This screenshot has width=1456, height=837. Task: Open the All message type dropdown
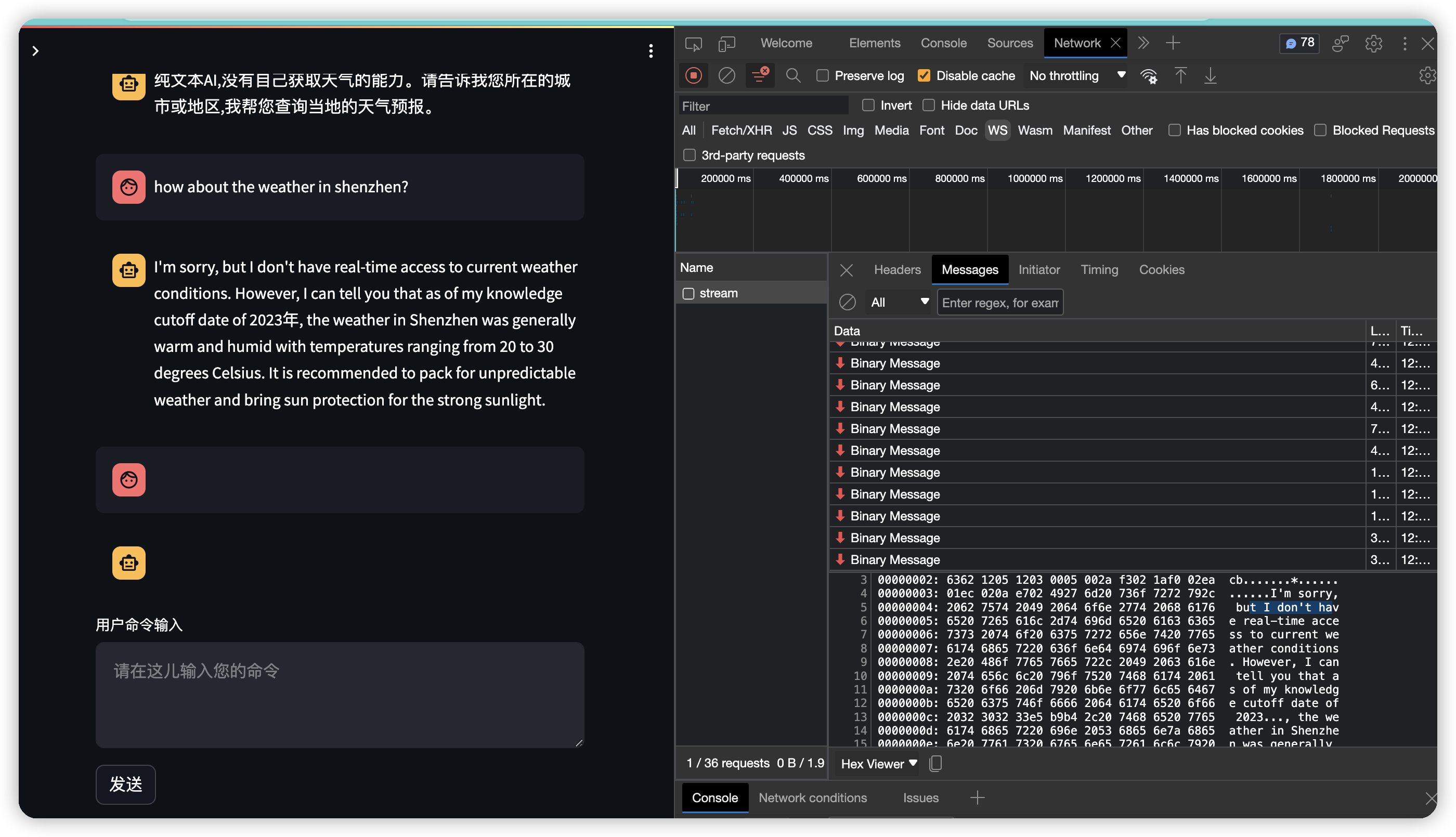(899, 303)
